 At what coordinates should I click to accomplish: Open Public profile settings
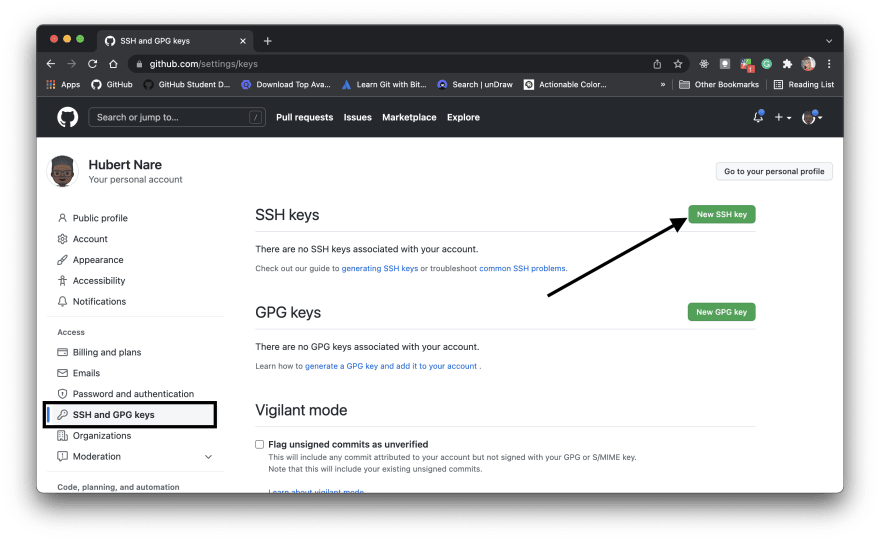[x=100, y=218]
